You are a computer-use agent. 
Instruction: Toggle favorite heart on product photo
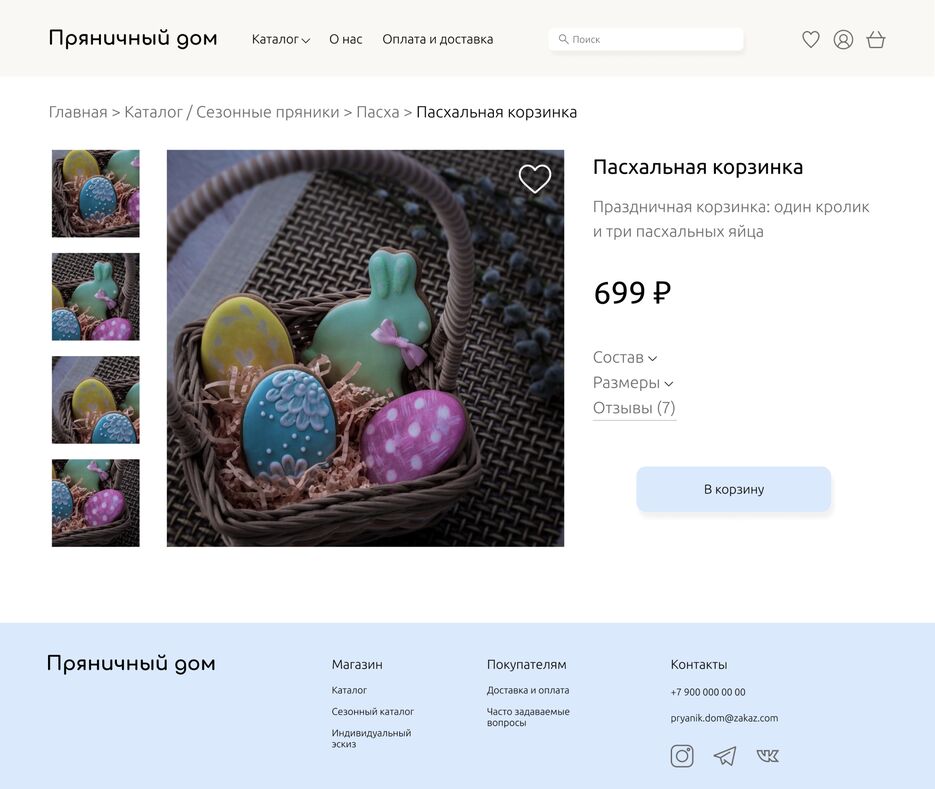[535, 178]
